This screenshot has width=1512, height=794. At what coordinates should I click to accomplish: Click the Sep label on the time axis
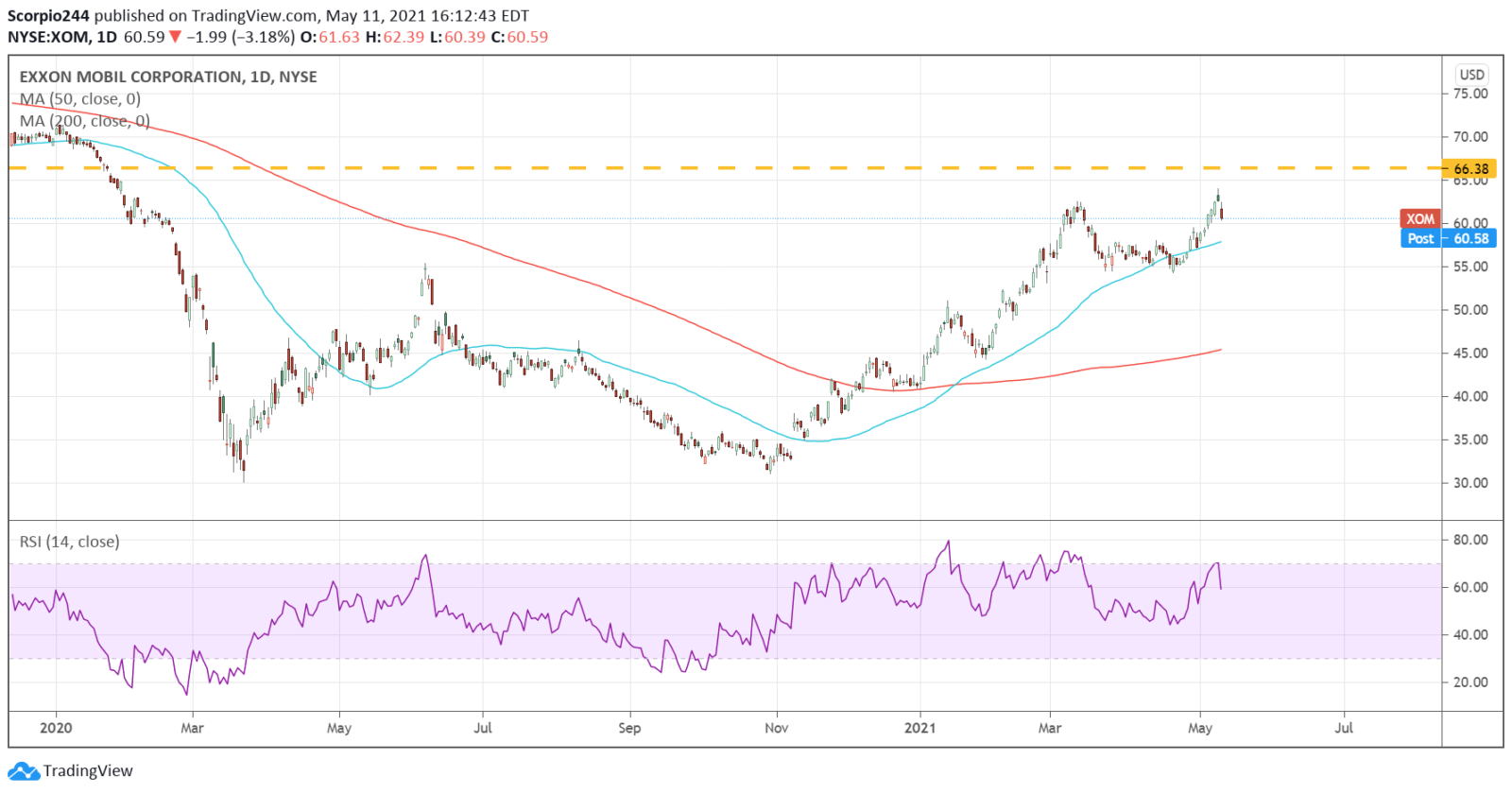629,728
